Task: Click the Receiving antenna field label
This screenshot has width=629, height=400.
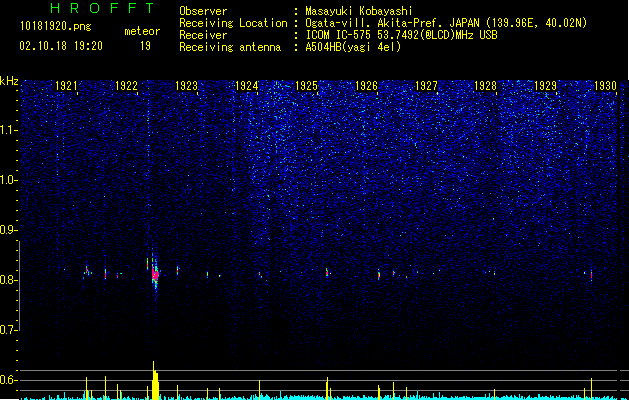Action: pyautogui.click(x=230, y=47)
